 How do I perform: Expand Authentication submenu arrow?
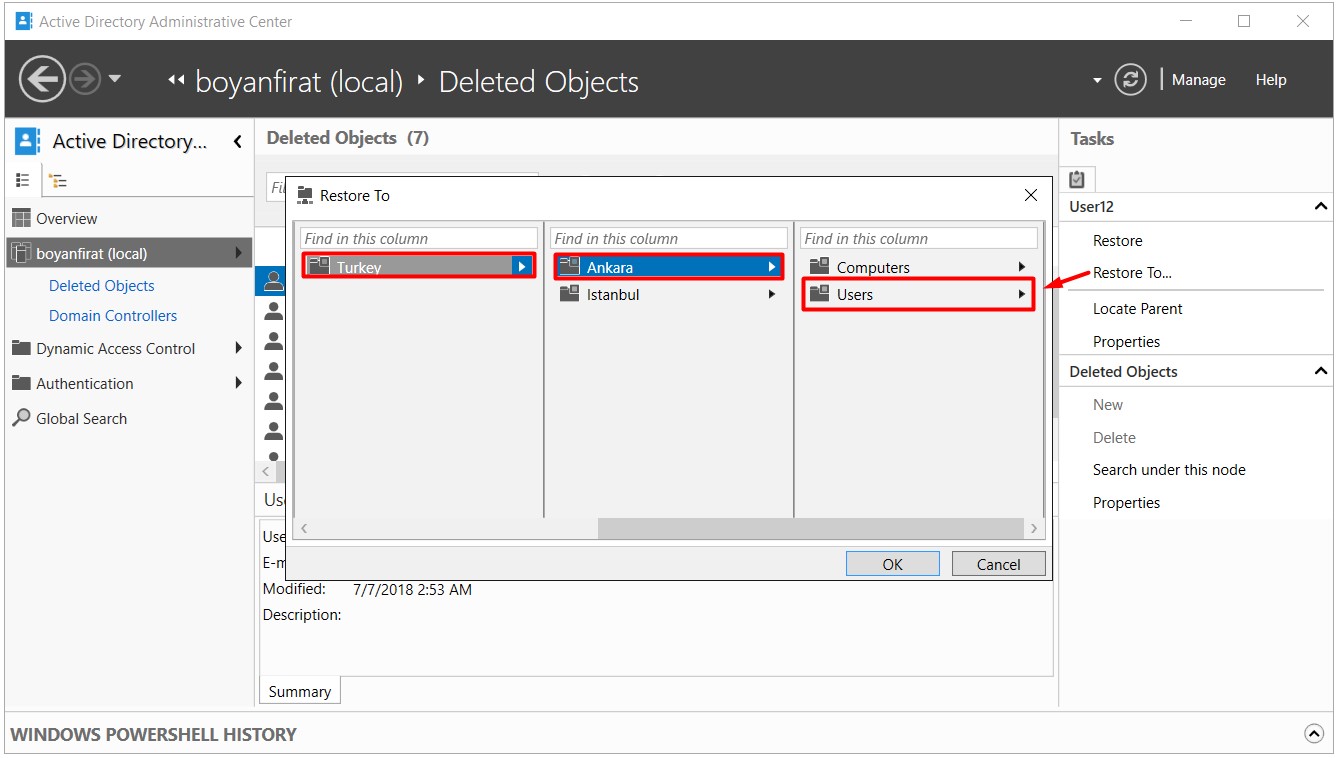coord(239,383)
